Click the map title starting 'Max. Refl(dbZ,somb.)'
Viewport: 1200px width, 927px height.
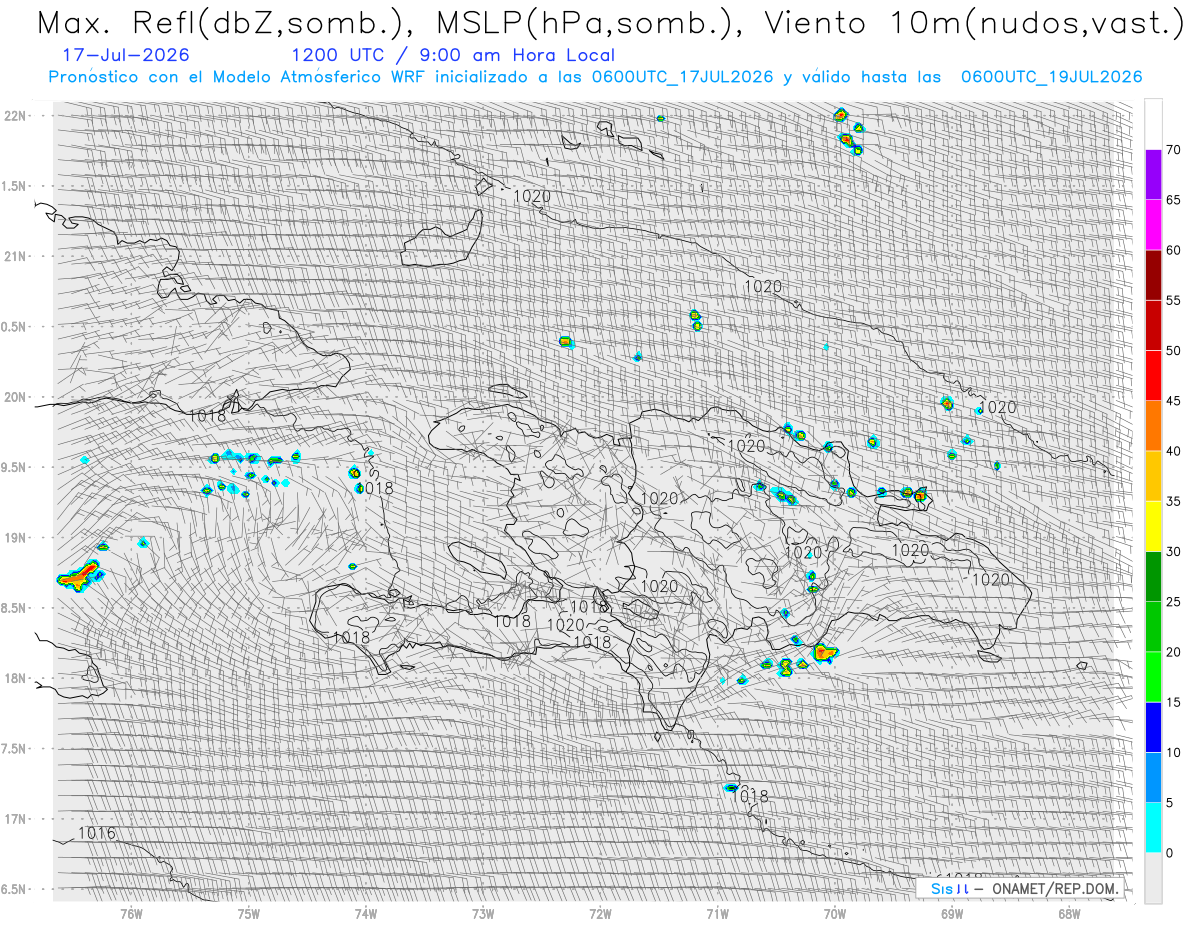609,24
